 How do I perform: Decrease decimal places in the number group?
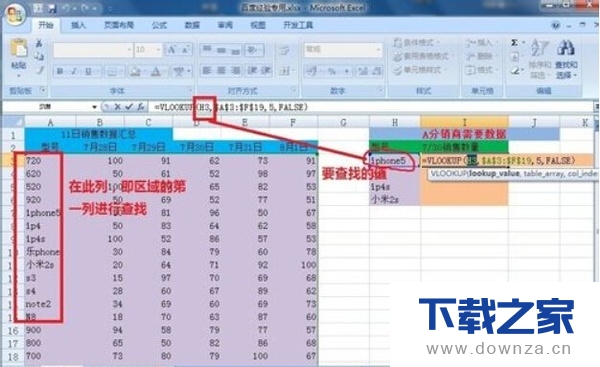[377, 71]
